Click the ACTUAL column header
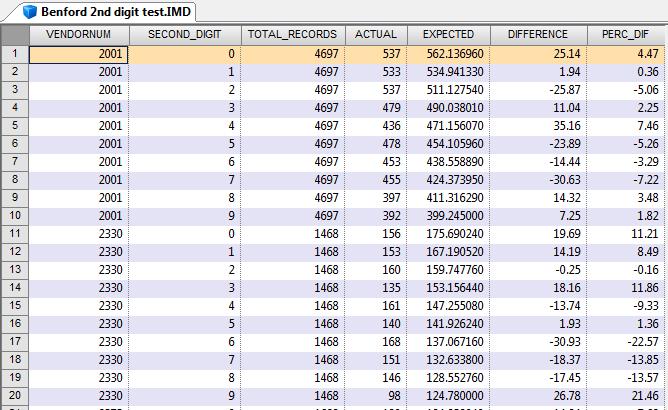The height and width of the screenshot is (410, 668). click(376, 35)
